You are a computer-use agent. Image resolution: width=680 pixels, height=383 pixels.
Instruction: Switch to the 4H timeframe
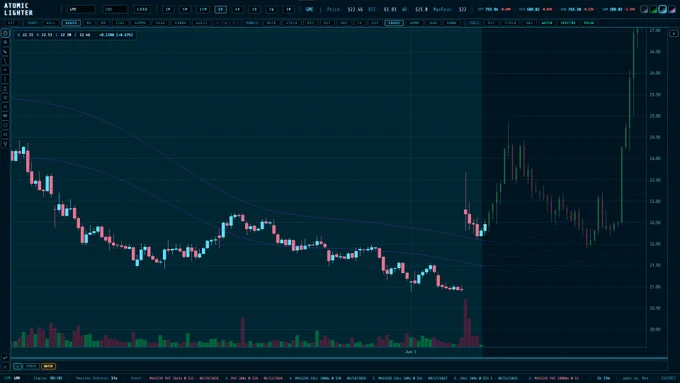pos(237,9)
